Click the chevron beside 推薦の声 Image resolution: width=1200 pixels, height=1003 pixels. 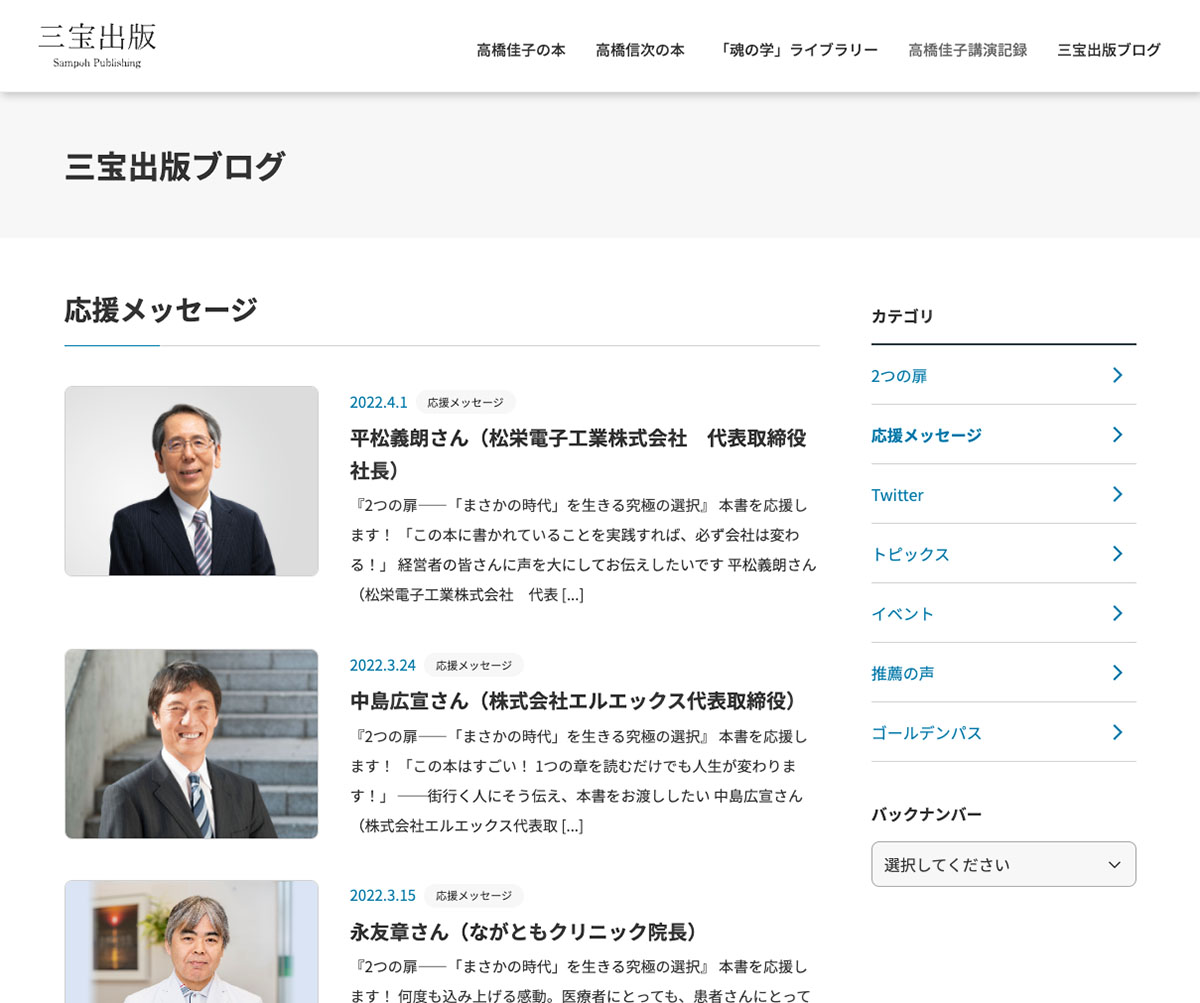[x=1117, y=673]
